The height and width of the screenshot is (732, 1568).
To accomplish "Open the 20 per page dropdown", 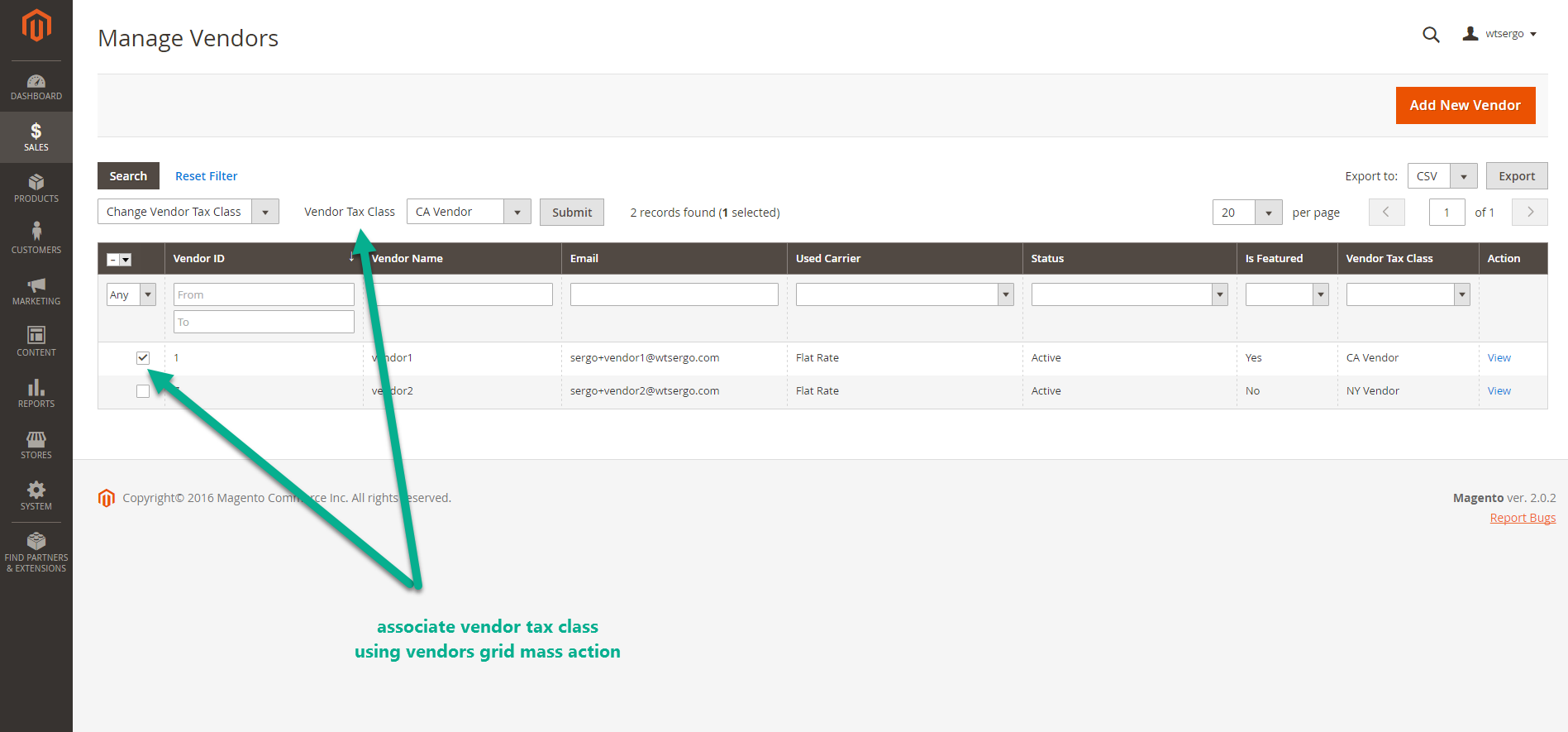I will (1247, 213).
